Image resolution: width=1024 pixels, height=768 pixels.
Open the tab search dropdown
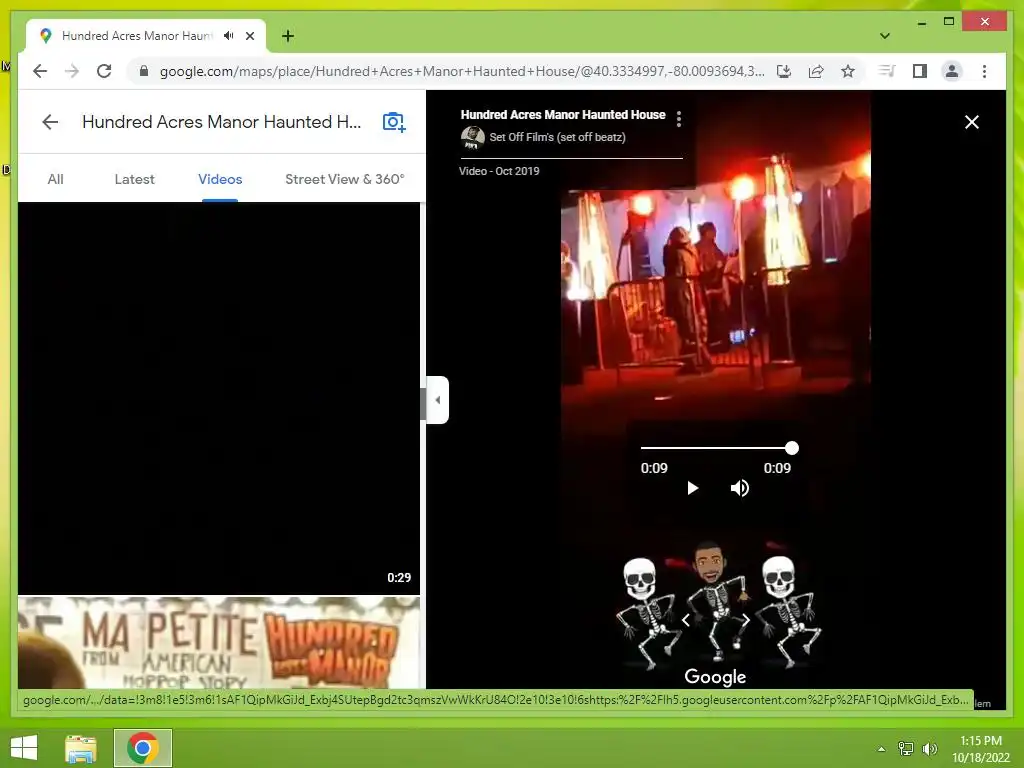885,36
